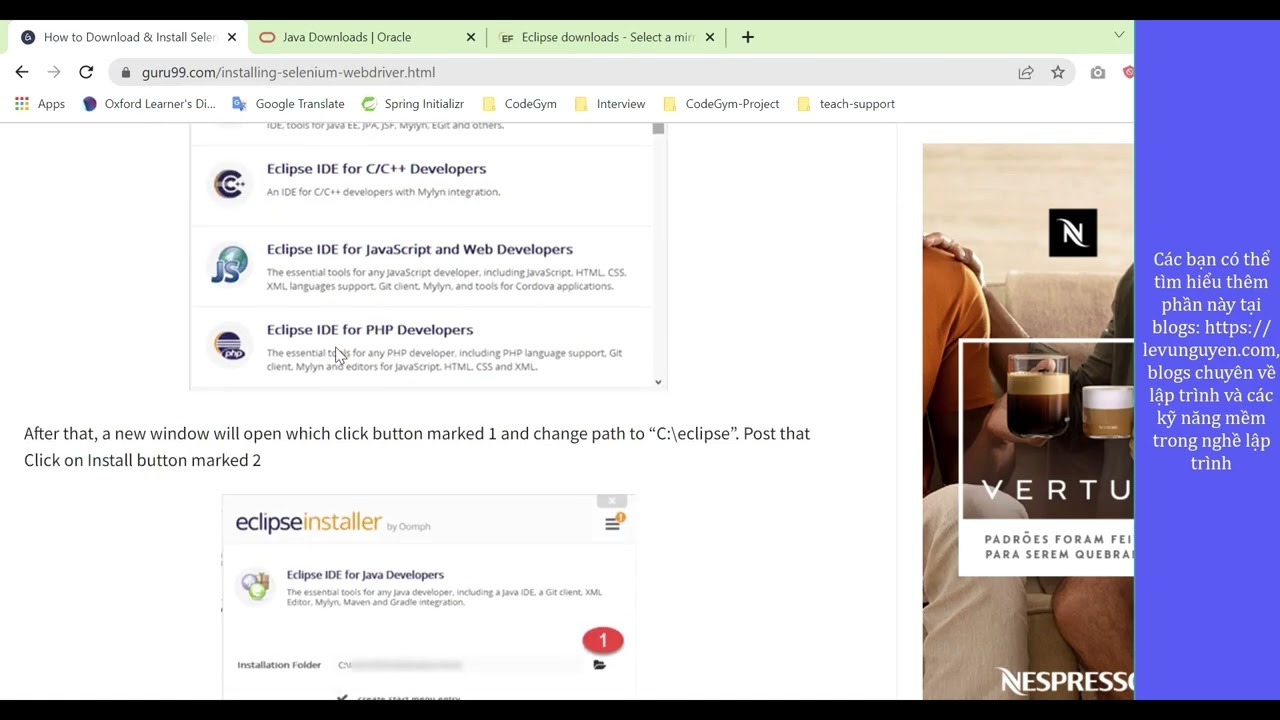Click Eclipse IDE for Java Developers title
The width and height of the screenshot is (1280, 720).
(365, 575)
